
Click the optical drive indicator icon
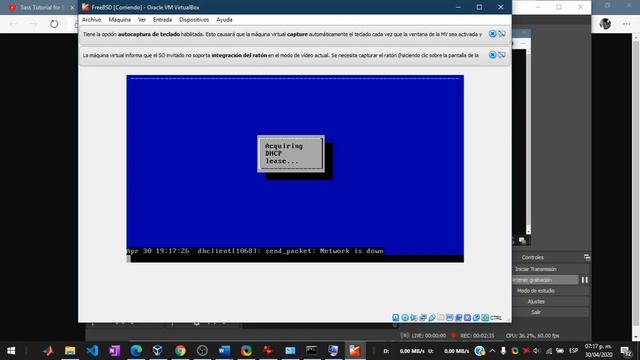click(x=404, y=318)
